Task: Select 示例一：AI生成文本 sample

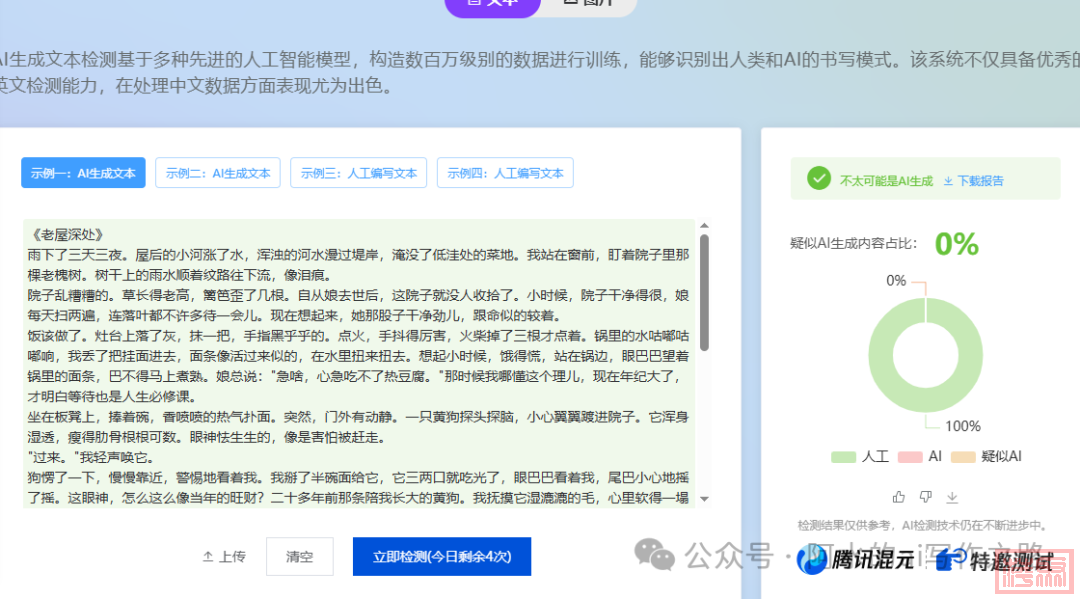Action: click(x=83, y=173)
